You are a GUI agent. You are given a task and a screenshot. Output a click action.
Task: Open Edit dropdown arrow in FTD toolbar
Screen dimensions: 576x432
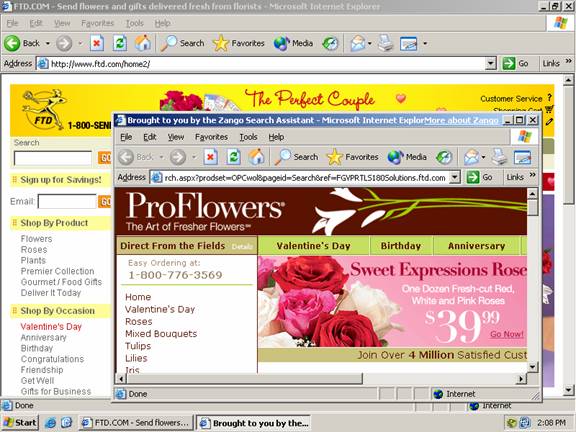425,43
